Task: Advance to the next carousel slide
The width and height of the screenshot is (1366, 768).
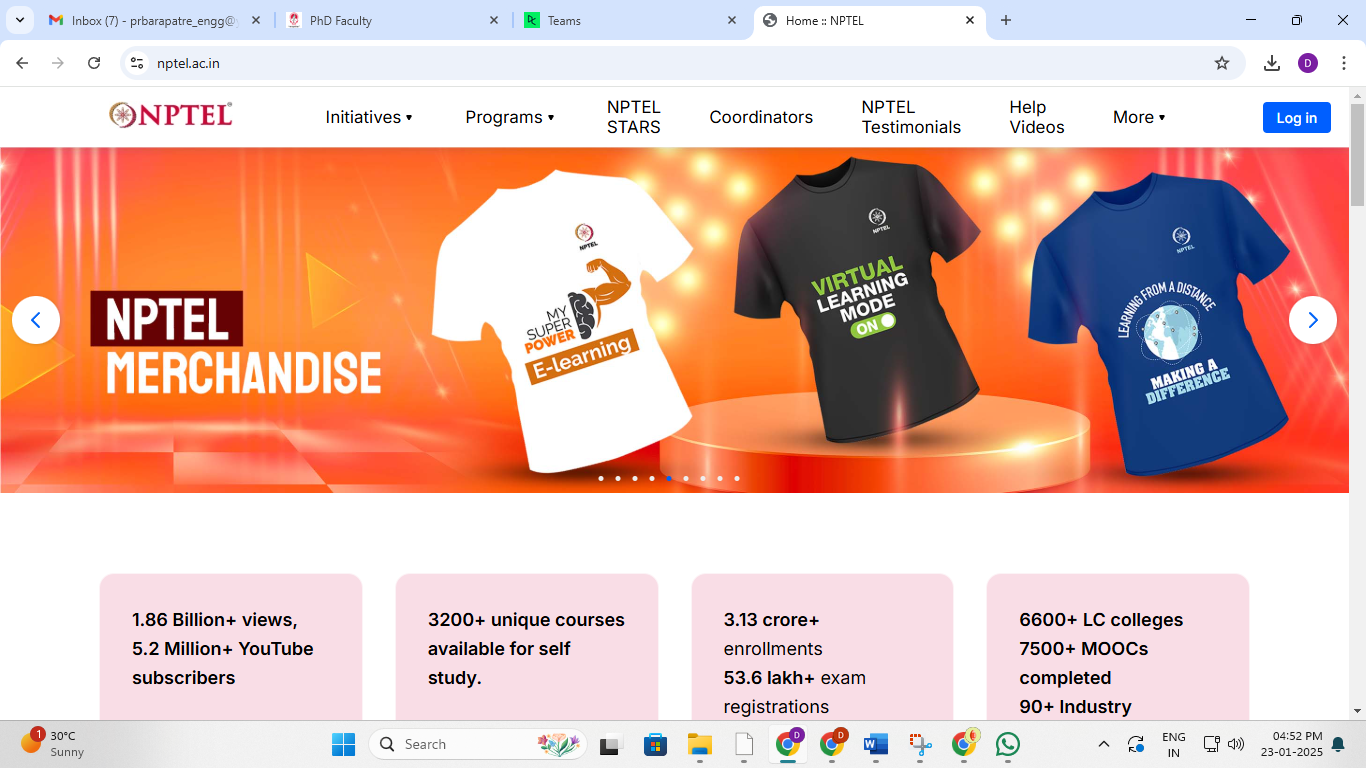Action: click(x=1313, y=320)
